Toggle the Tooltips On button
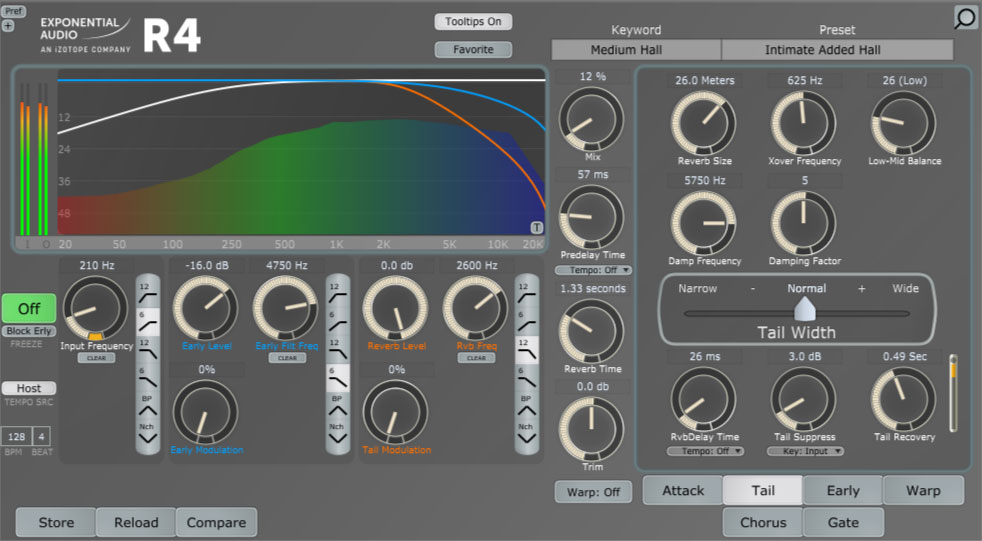 (473, 21)
